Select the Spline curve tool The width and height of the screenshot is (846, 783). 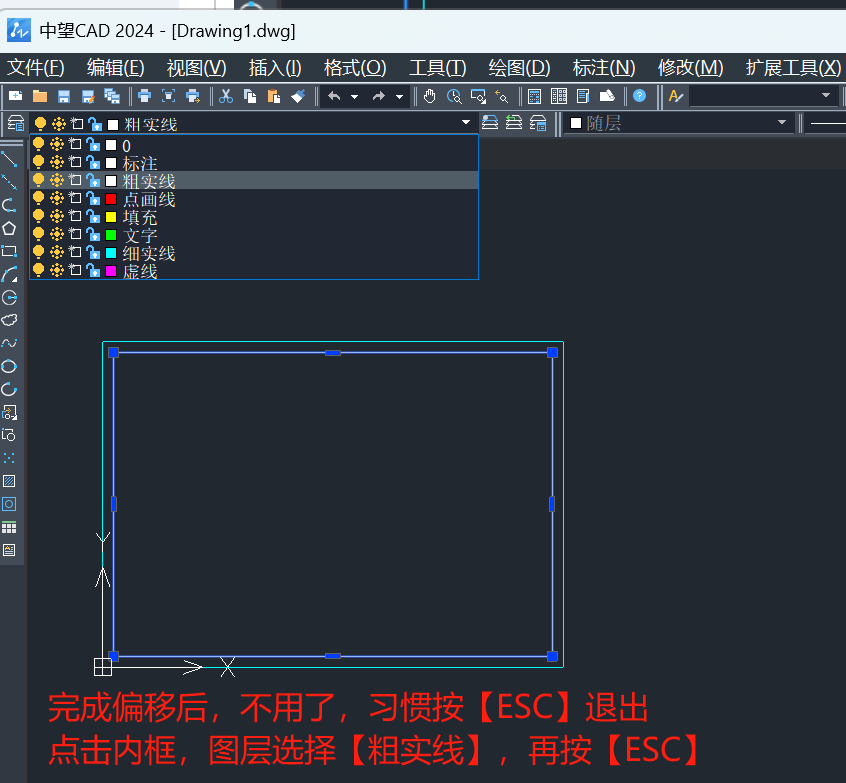(x=9, y=343)
